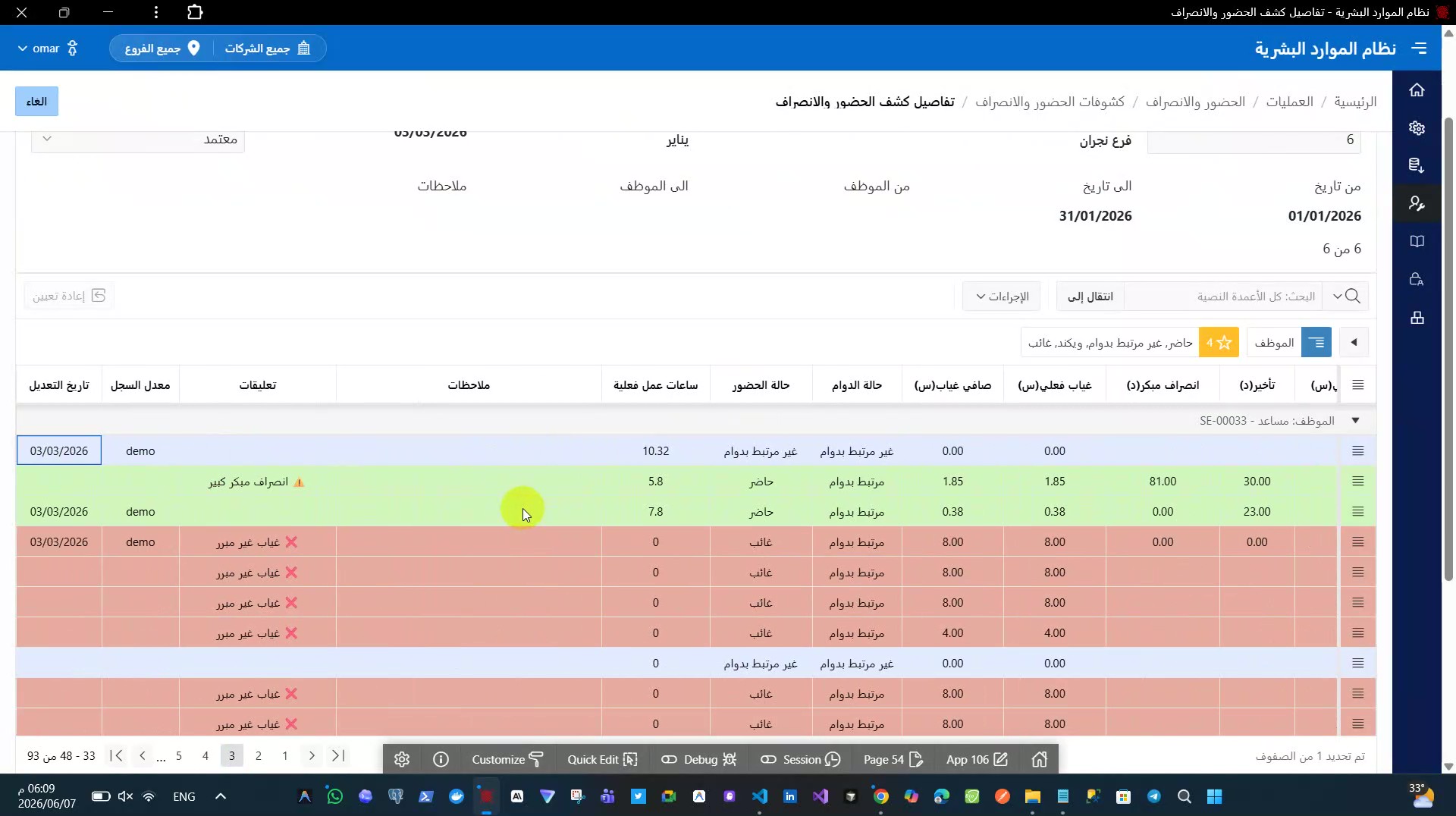1456x816 pixels.
Task: Click the developer toolbar info icon
Action: [441, 759]
